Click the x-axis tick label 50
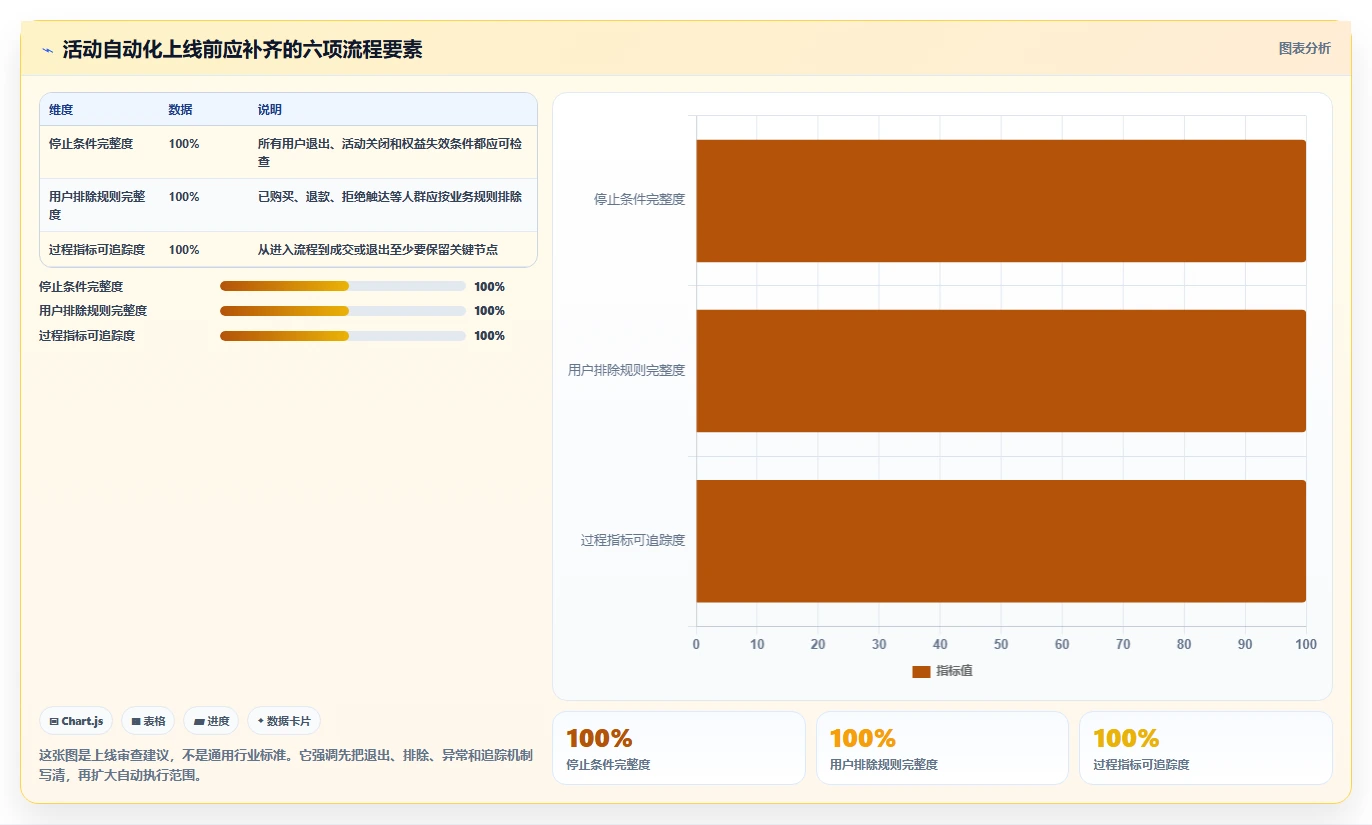Image resolution: width=1372 pixels, height=825 pixels. coord(1001,645)
